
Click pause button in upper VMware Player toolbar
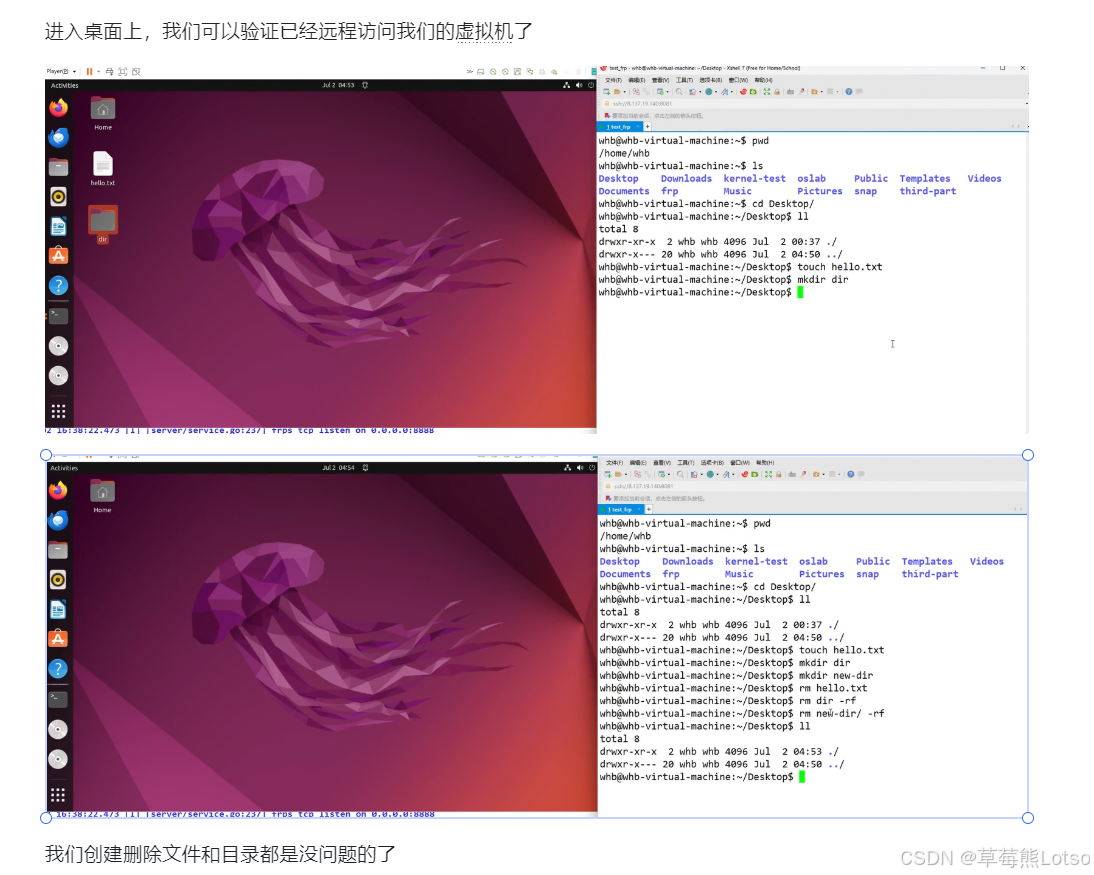pyautogui.click(x=89, y=71)
